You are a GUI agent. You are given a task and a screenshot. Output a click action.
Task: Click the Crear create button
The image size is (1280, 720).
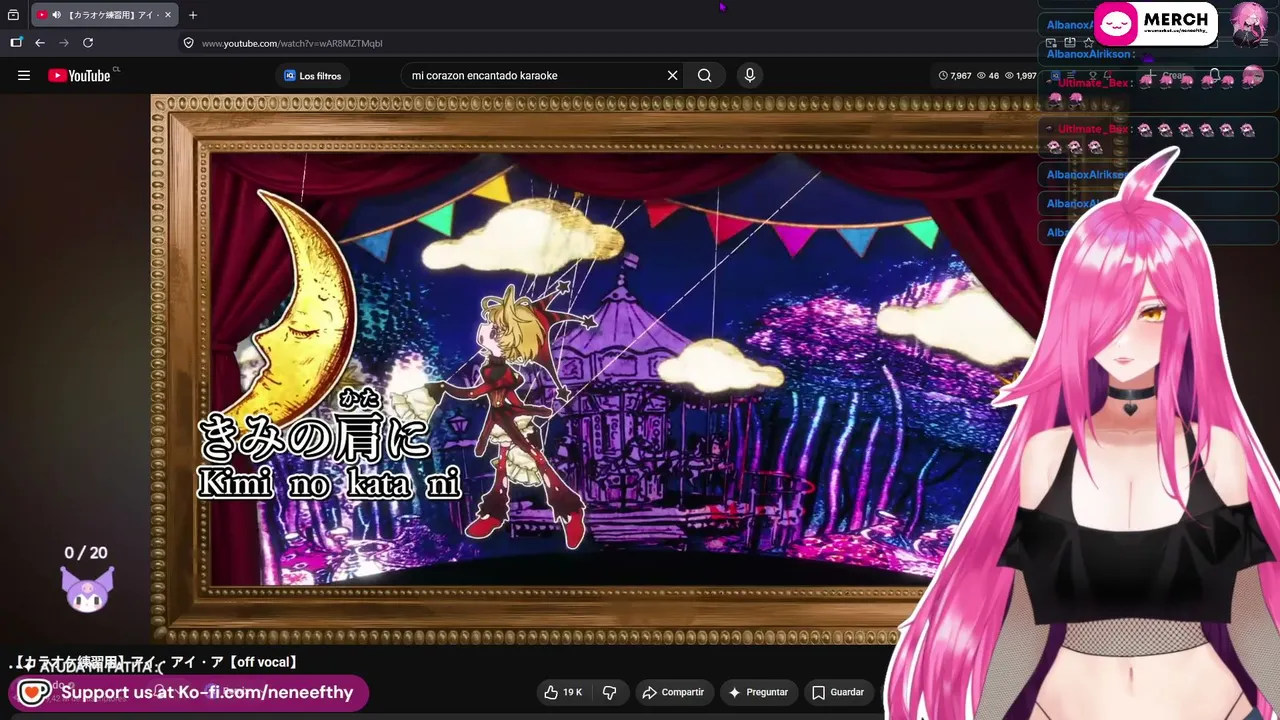(x=1168, y=76)
